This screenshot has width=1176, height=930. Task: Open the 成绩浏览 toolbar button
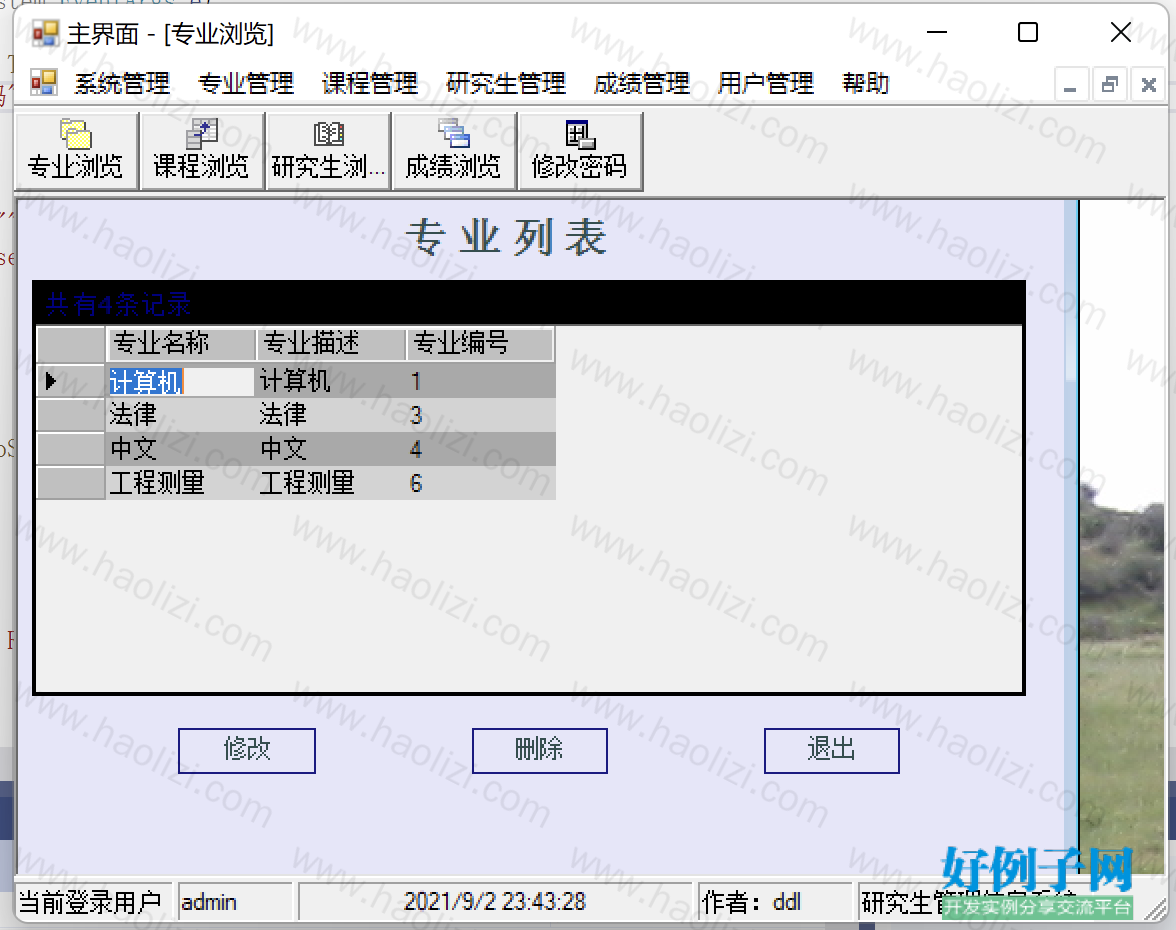(x=454, y=152)
